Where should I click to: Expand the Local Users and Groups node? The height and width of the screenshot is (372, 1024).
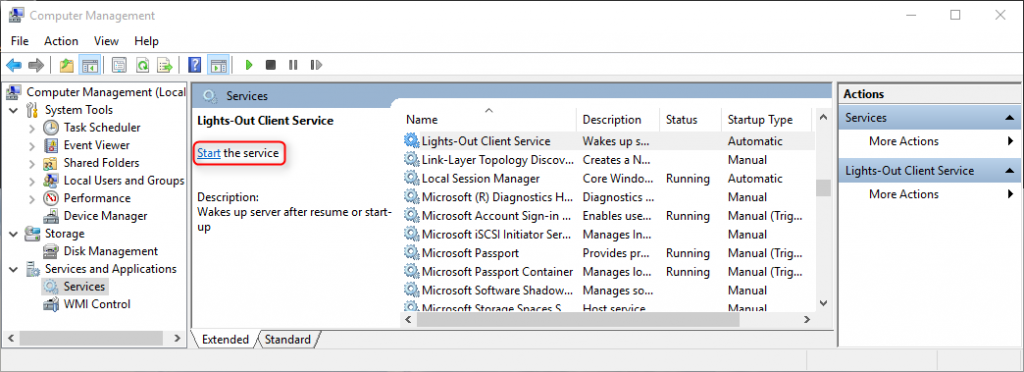pos(32,181)
